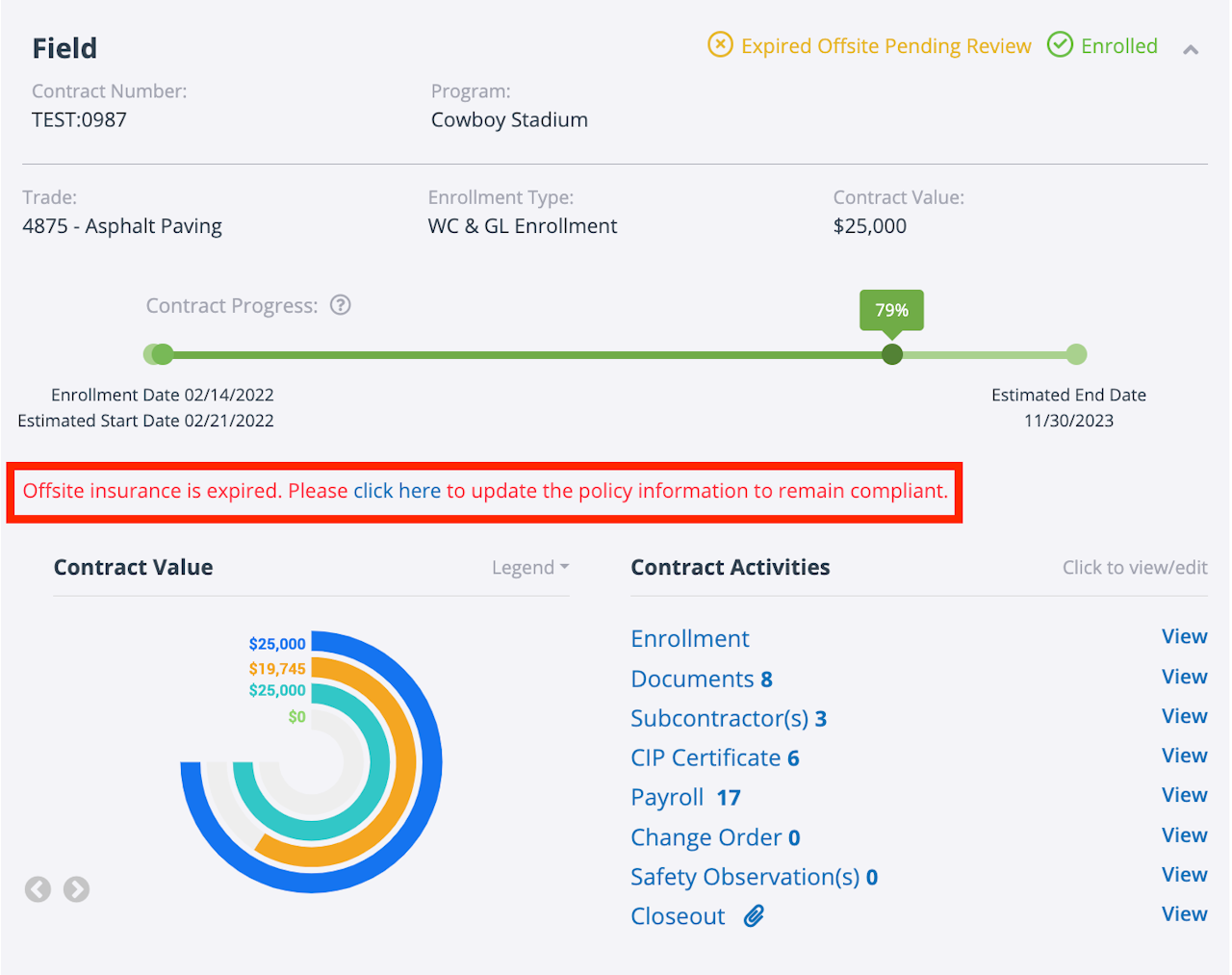Click the Closeout paperclip attachment icon
Screen dimensions: 1232x975
[x=754, y=916]
